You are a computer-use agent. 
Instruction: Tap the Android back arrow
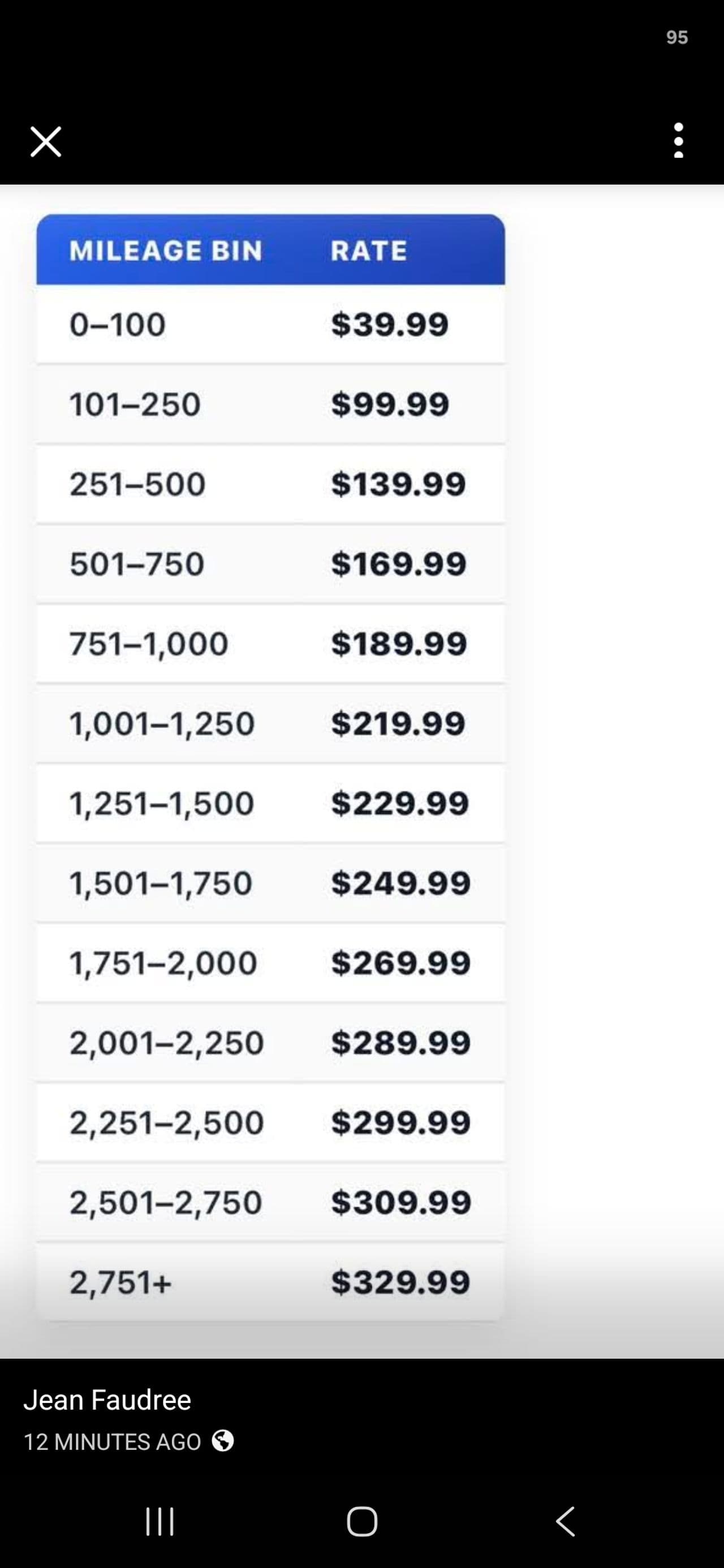click(x=565, y=1522)
